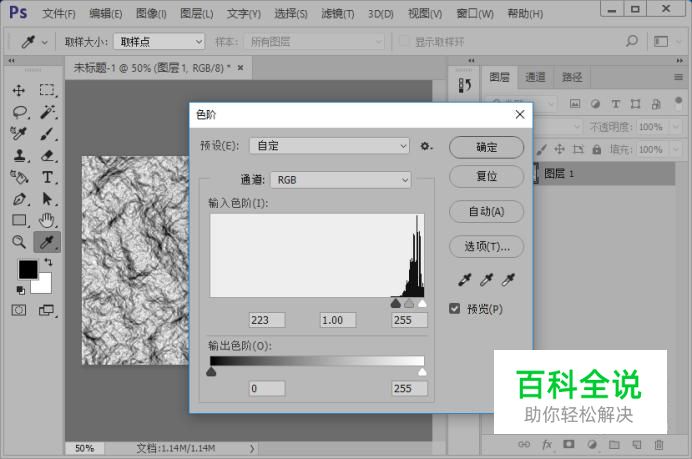
Task: Open the search icon in options bar
Action: [632, 41]
